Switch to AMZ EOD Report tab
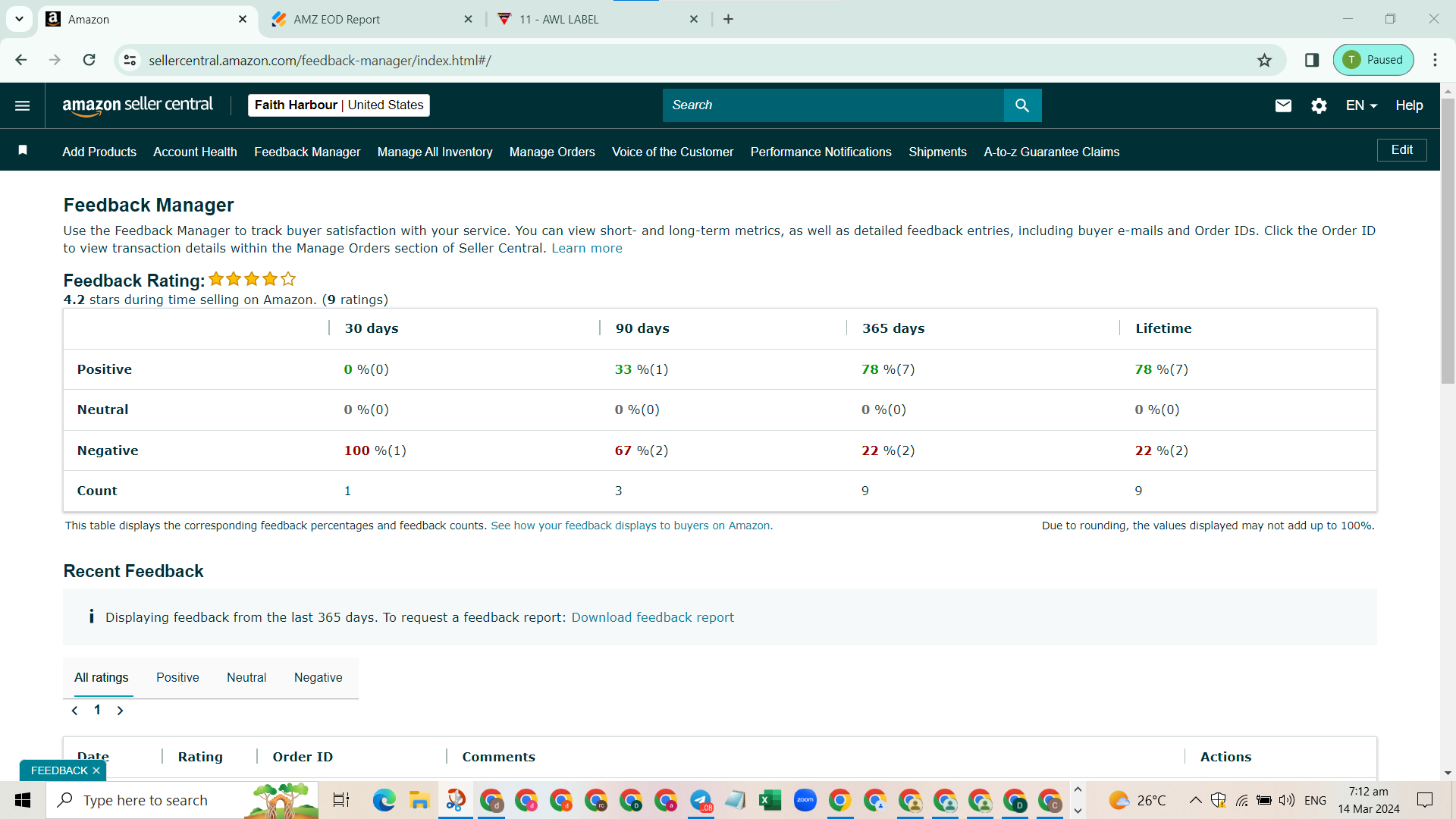This screenshot has width=1456, height=819. (x=373, y=19)
